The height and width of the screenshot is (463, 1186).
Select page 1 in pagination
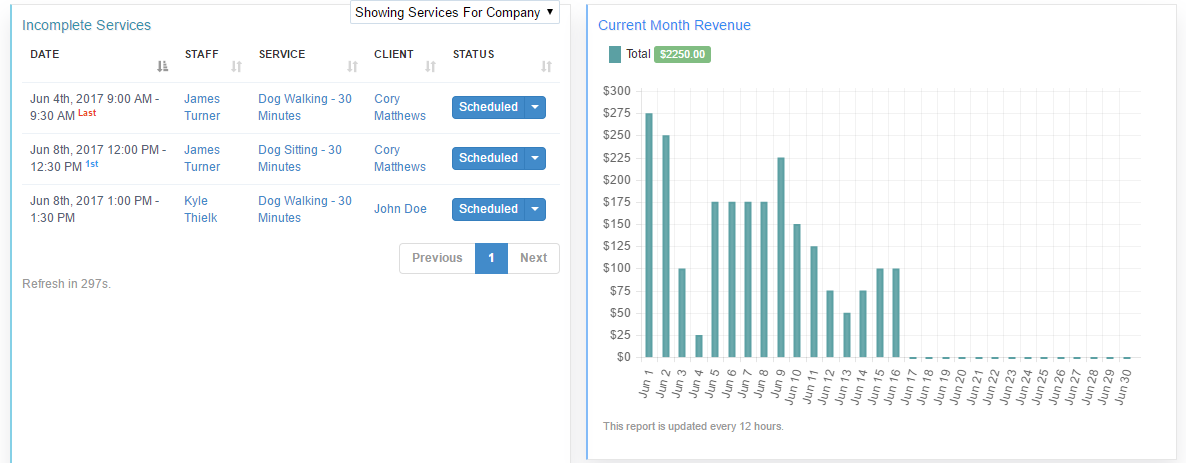pos(491,258)
